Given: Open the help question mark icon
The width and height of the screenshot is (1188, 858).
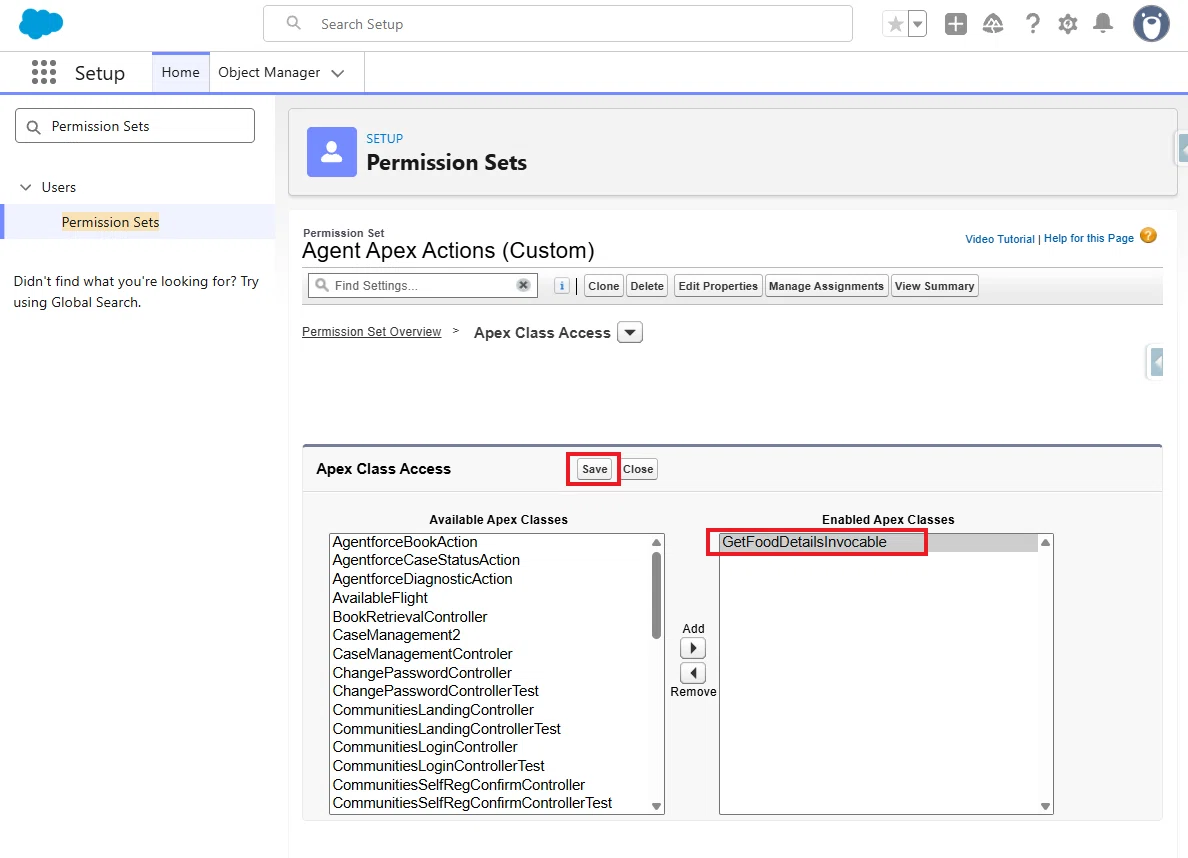Looking at the screenshot, I should (x=1032, y=24).
